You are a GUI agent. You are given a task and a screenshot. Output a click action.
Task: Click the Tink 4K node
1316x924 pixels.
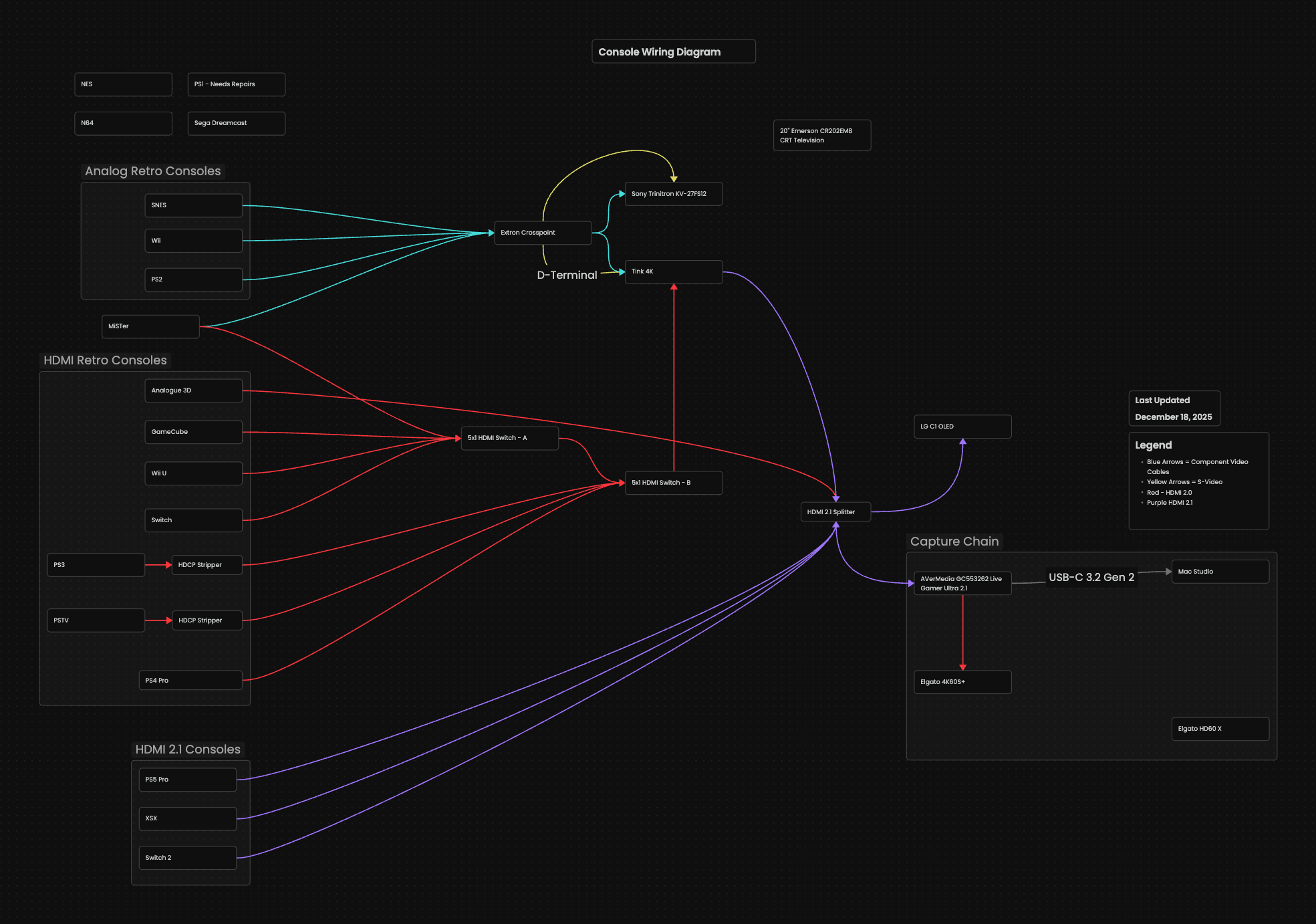coord(673,271)
